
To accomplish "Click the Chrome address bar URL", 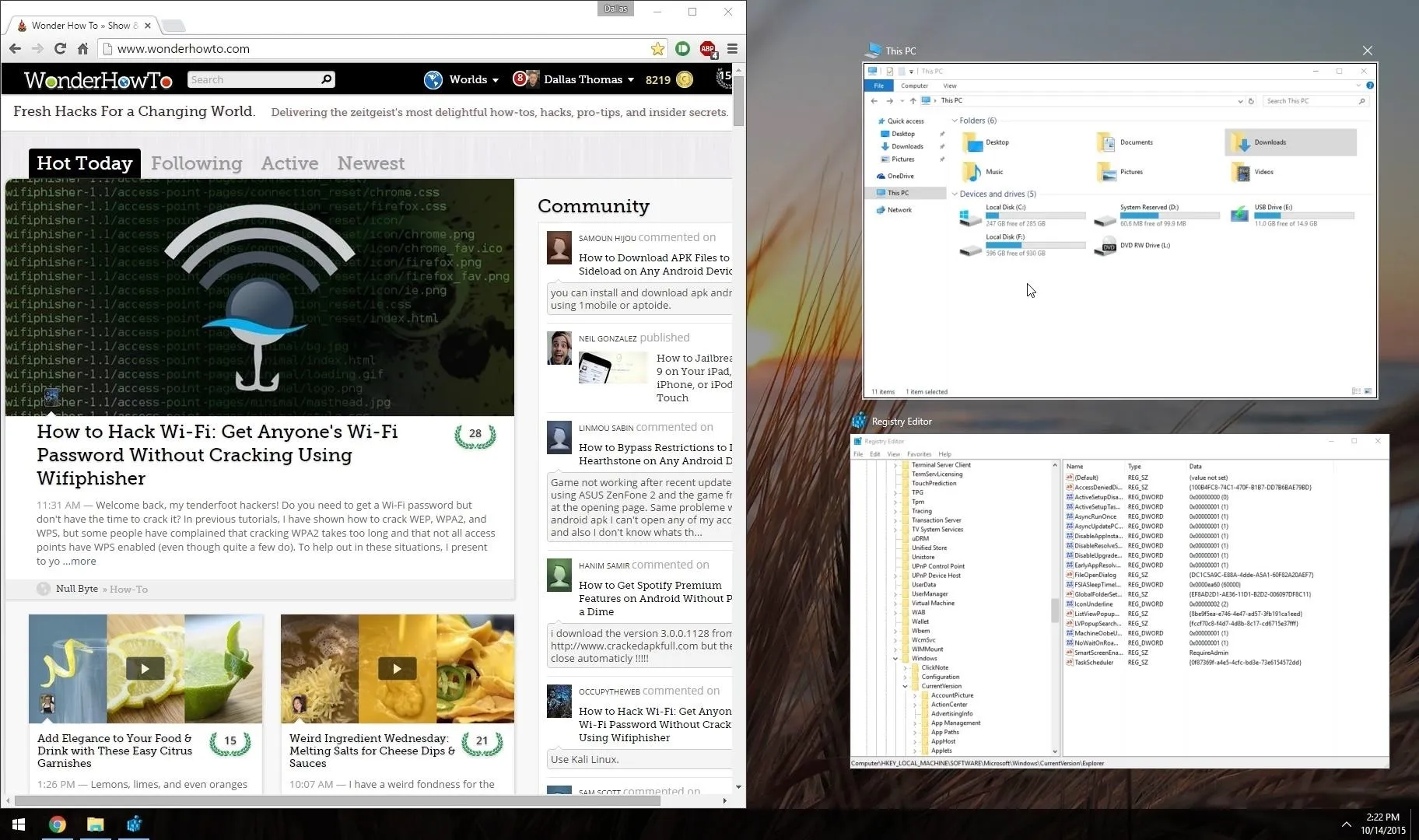I will pos(184,48).
